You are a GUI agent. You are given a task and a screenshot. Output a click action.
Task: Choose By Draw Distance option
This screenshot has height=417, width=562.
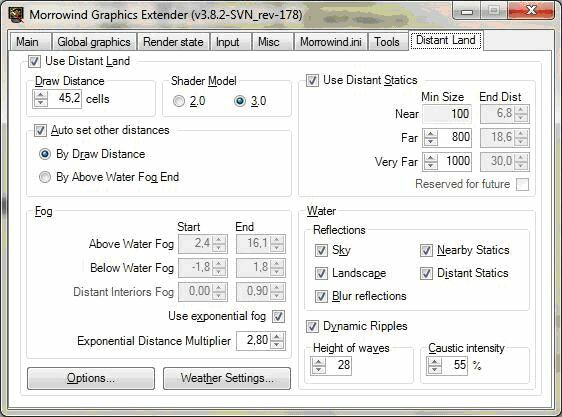45,154
